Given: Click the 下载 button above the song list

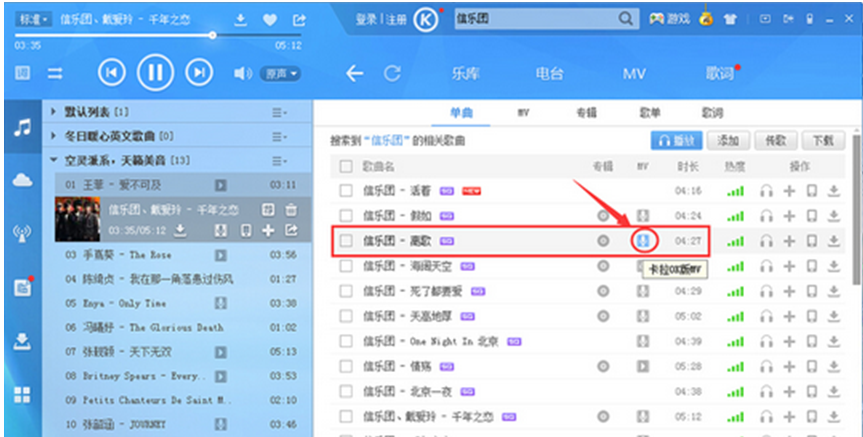Looking at the screenshot, I should click(823, 140).
